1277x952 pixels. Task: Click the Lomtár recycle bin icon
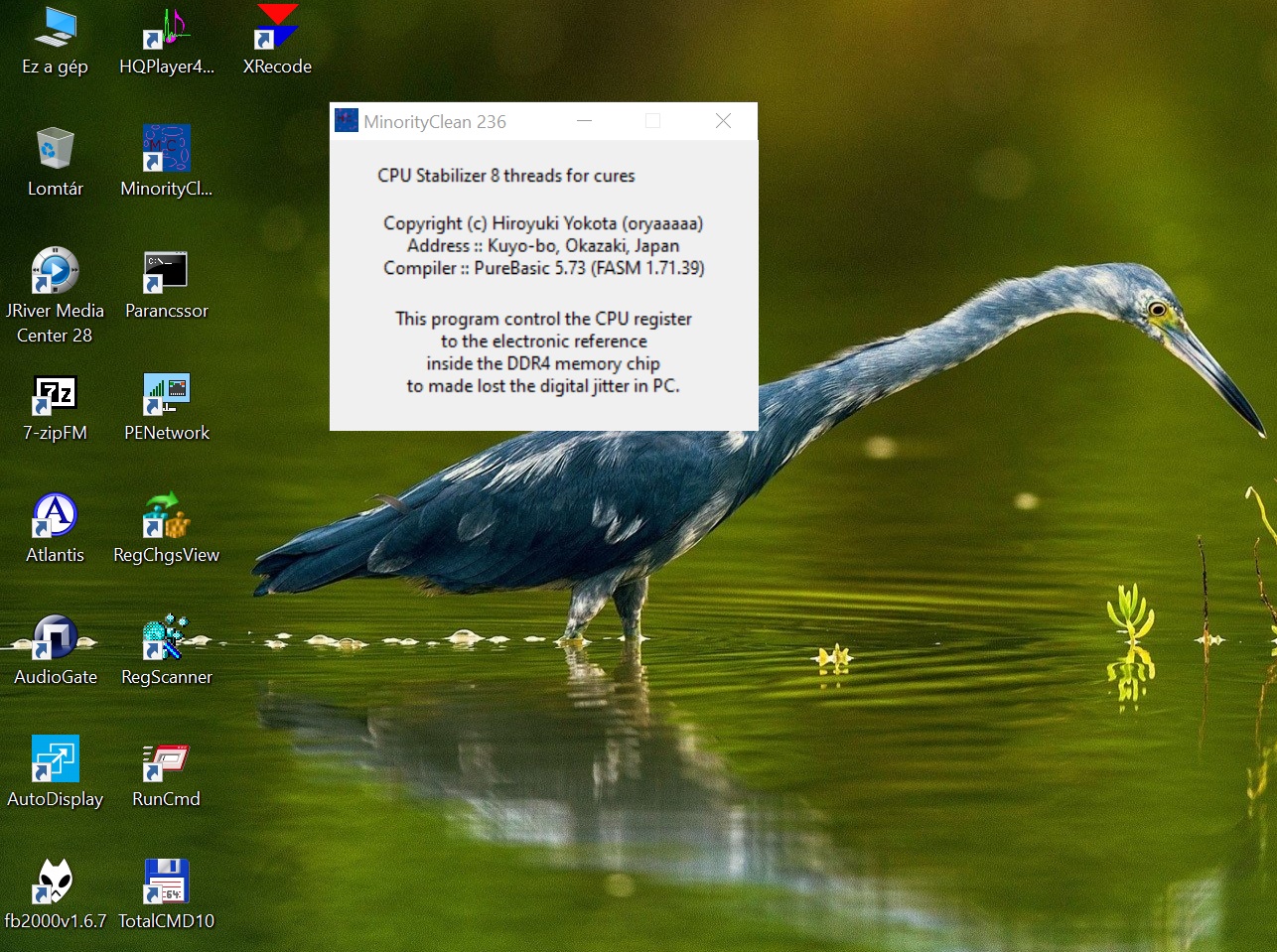(x=55, y=149)
